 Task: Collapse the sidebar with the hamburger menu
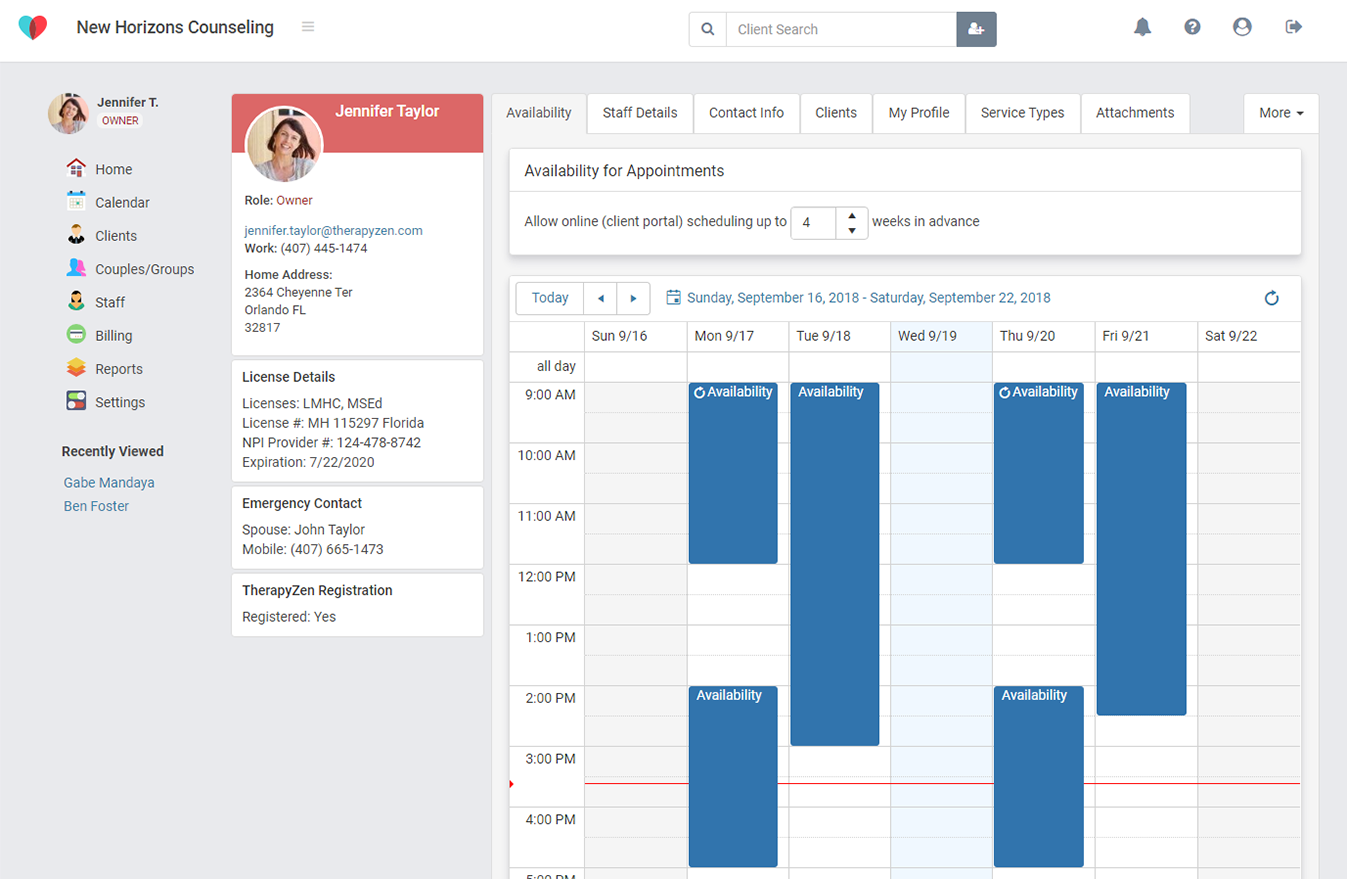[308, 27]
